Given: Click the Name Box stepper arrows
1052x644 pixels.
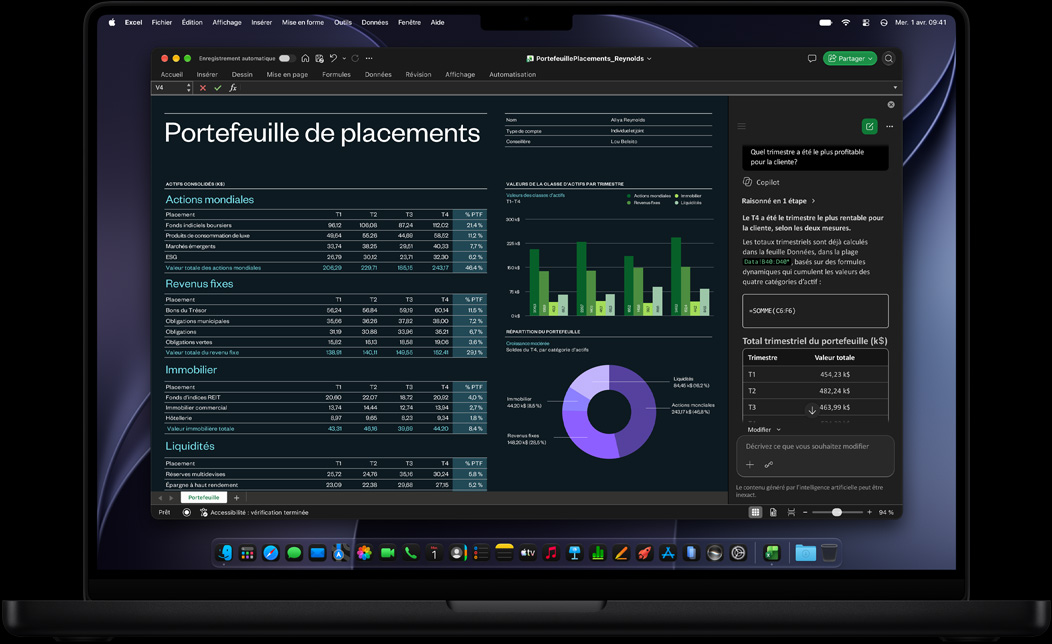Looking at the screenshot, I should [x=189, y=88].
